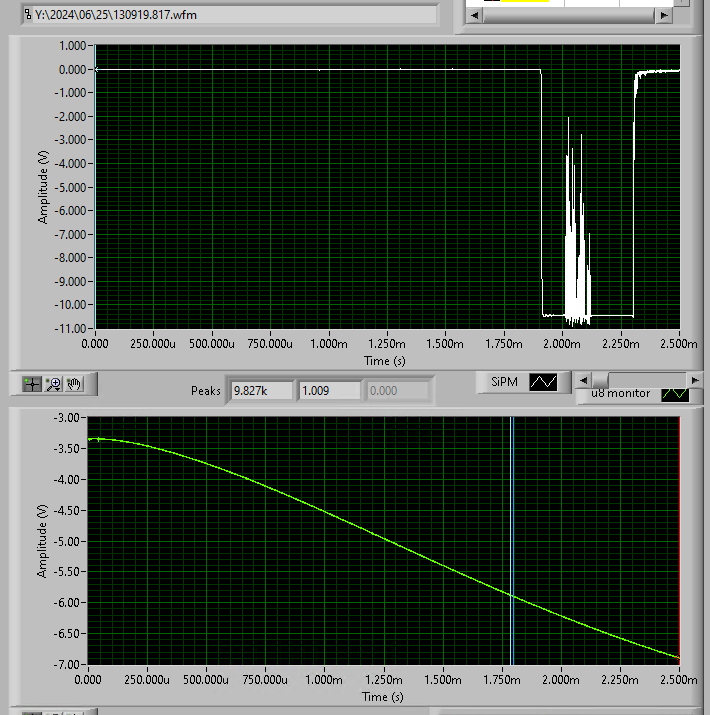Viewport: 710px width, 715px height.
Task: Click the Peaks field showing 9.827k
Action: (x=261, y=391)
